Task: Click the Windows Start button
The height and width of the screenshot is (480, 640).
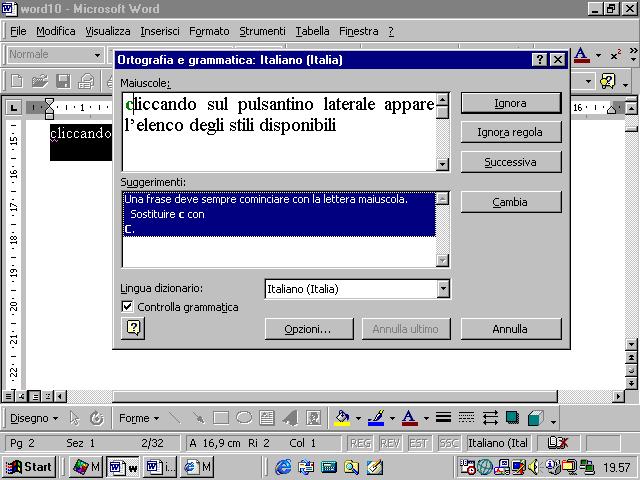Action: coord(29,467)
